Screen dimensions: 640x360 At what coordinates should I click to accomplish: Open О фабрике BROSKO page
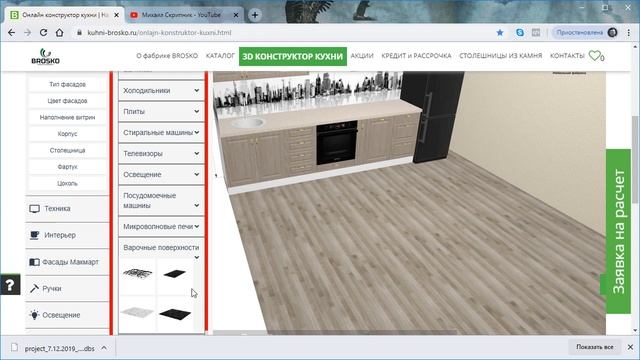point(167,56)
